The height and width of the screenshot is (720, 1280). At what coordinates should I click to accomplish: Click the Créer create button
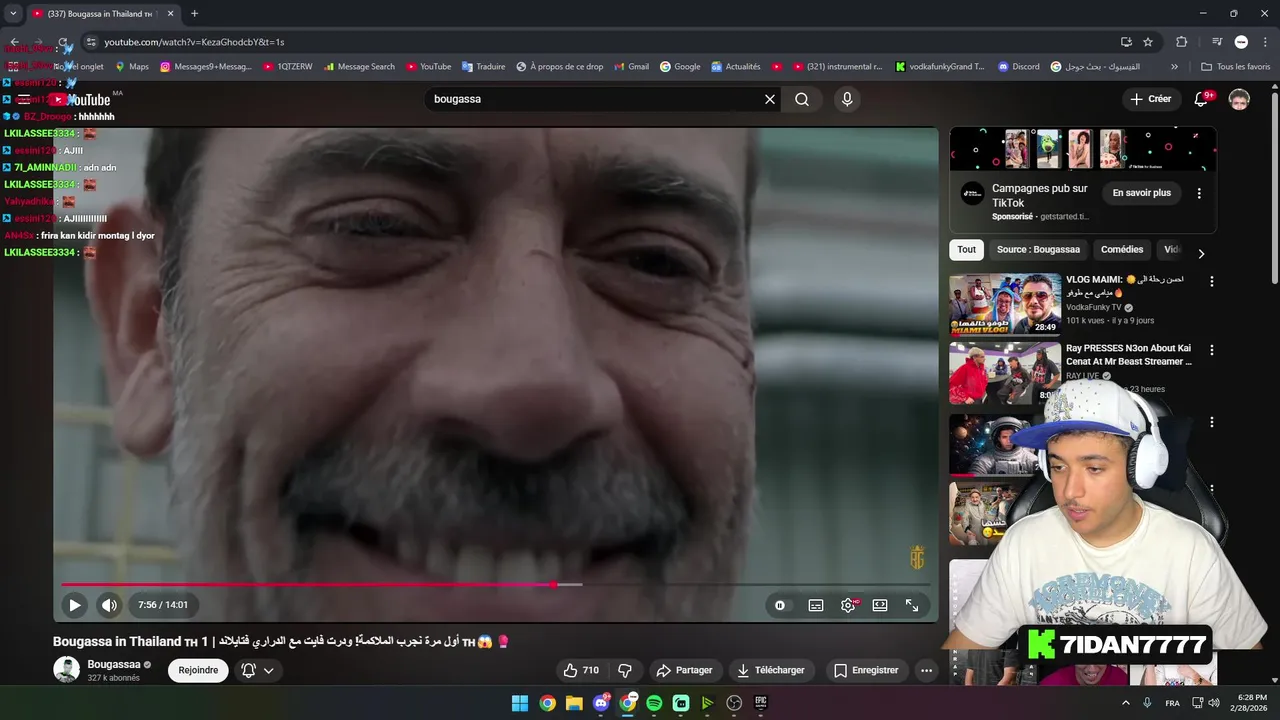pos(1150,99)
